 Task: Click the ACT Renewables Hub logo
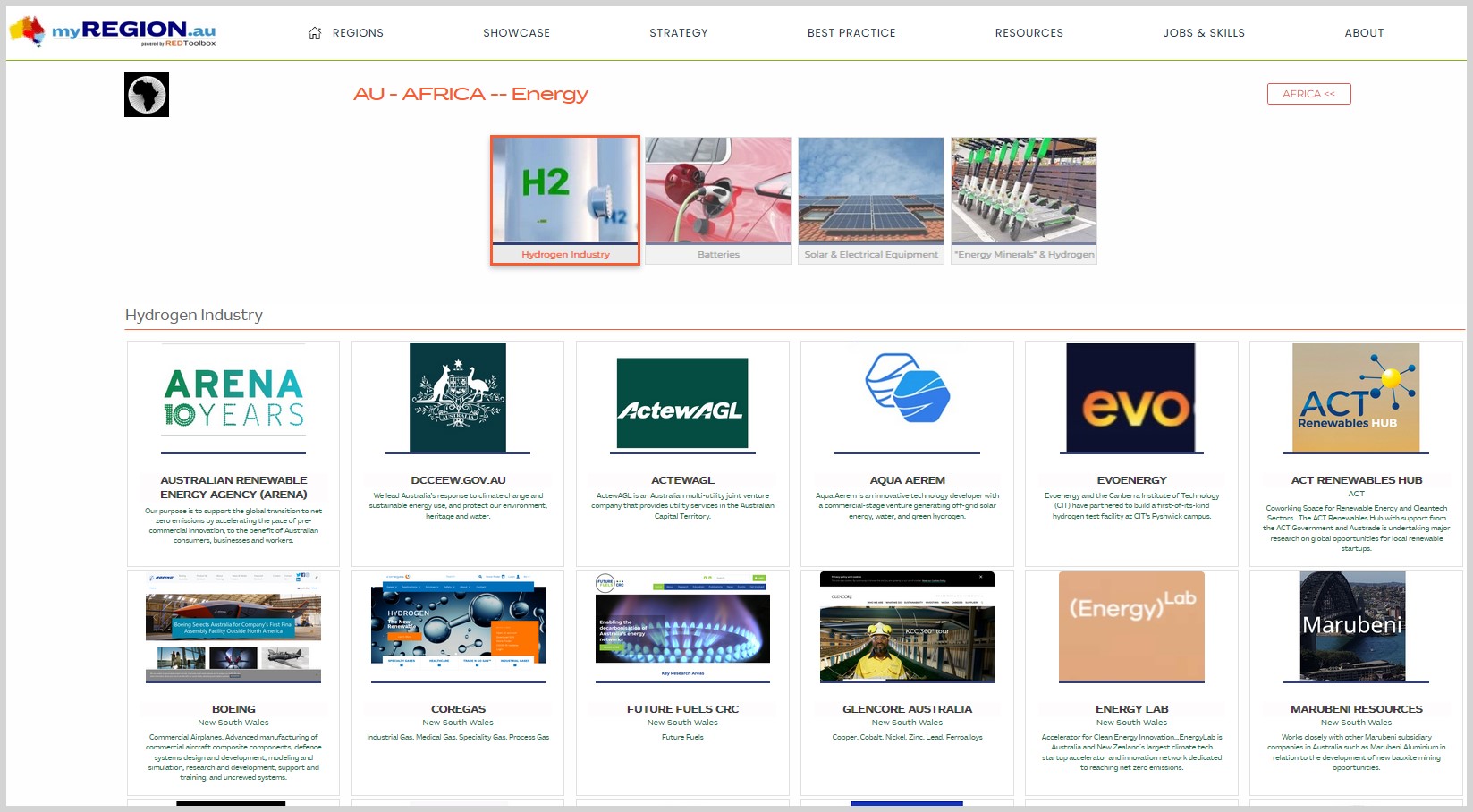(1356, 397)
